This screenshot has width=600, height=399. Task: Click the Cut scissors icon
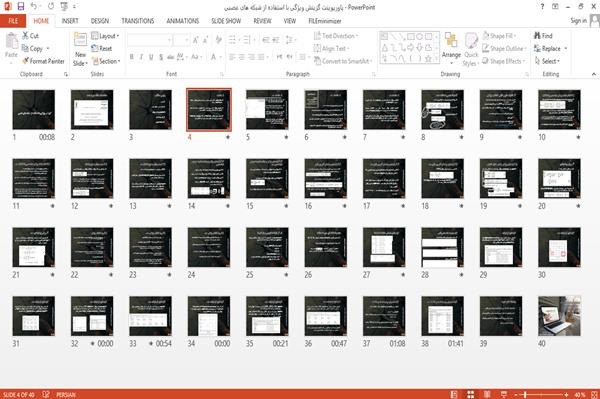tap(25, 36)
